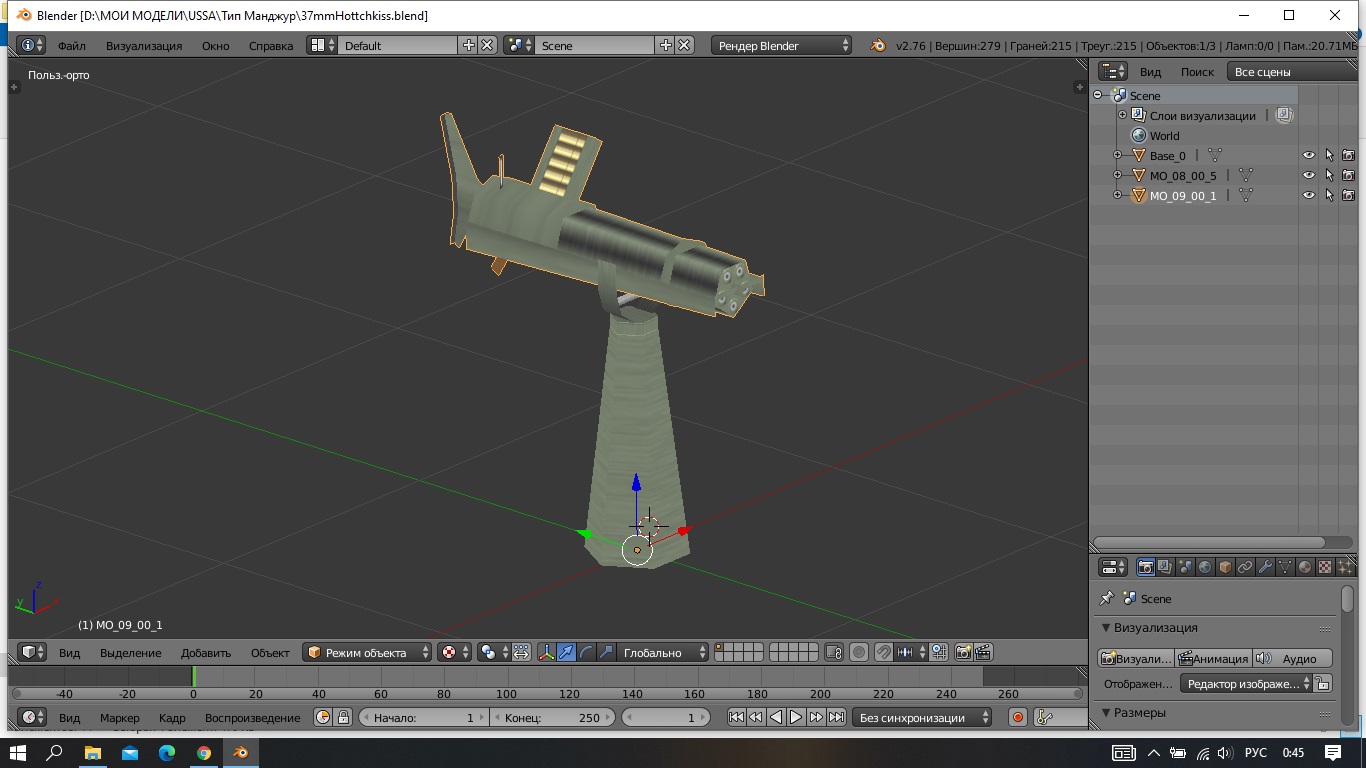
Task: Click the Конец end frame field
Action: tap(553, 717)
